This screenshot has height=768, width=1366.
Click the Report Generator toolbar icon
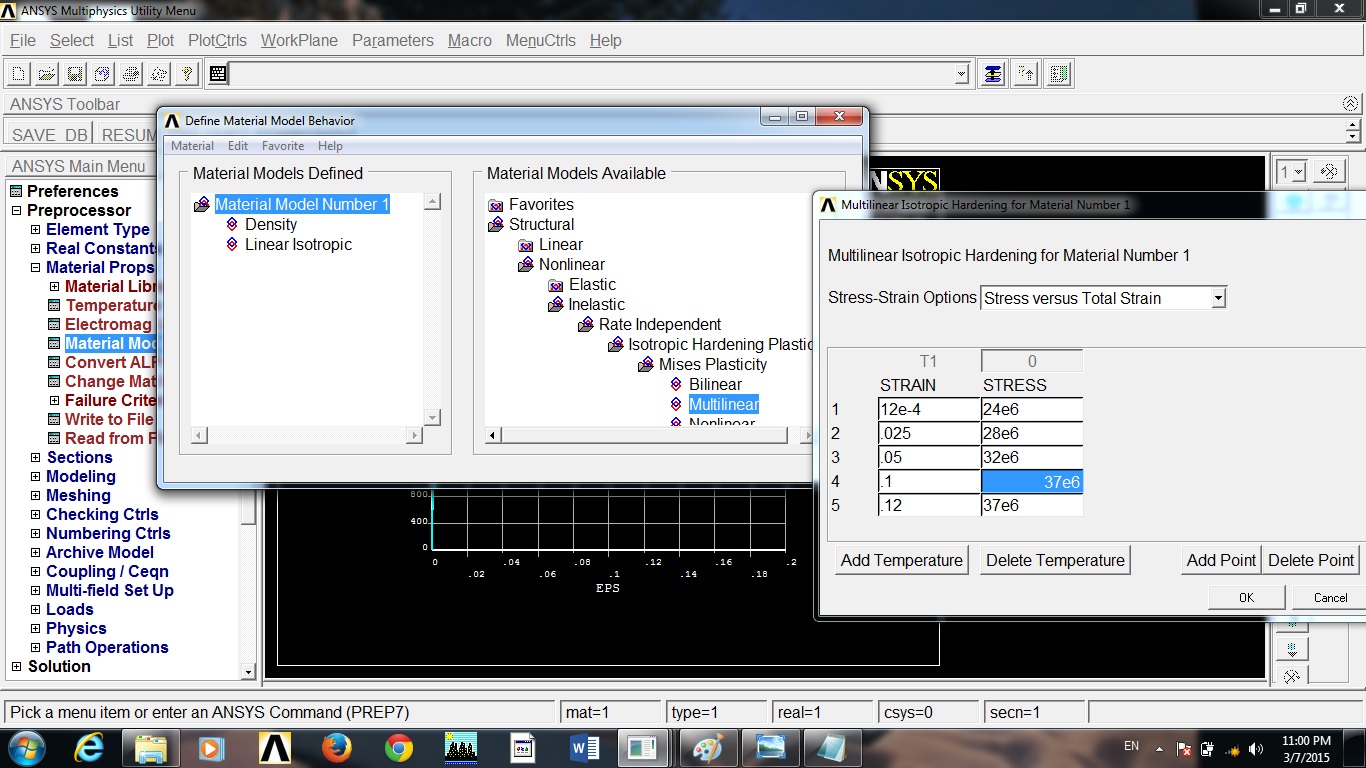click(158, 74)
